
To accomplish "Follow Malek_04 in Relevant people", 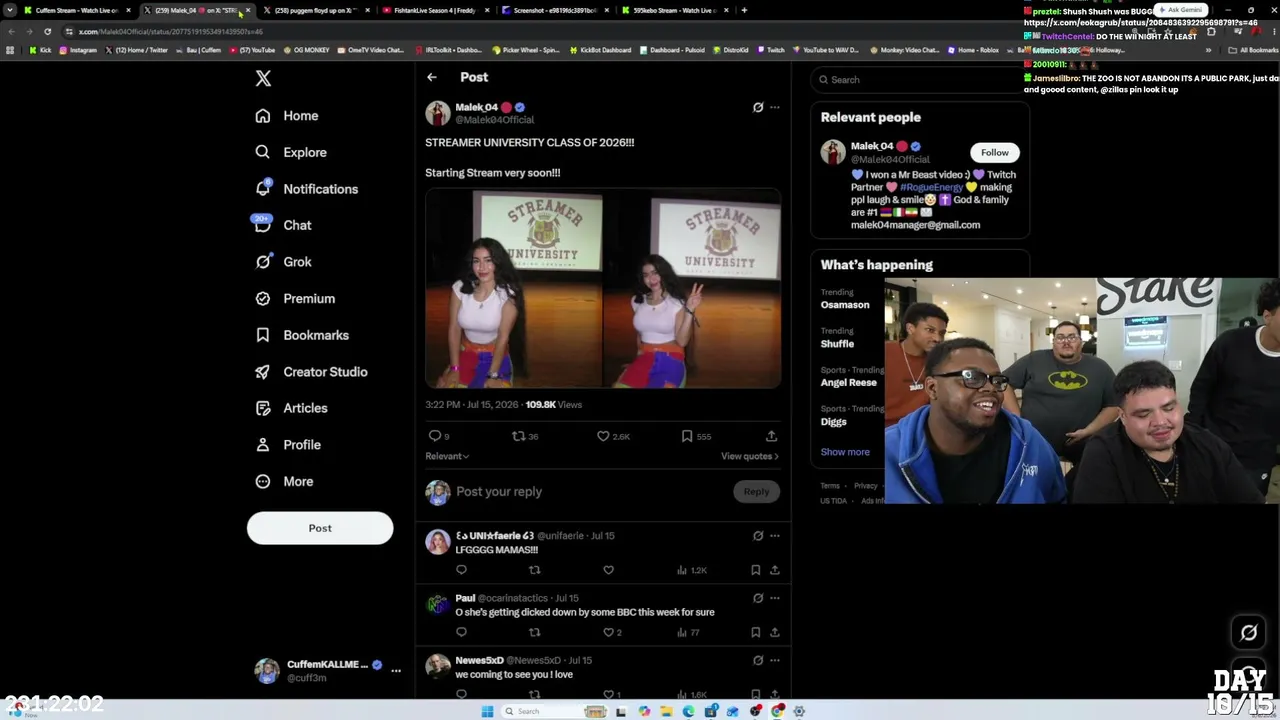I will (994, 153).
